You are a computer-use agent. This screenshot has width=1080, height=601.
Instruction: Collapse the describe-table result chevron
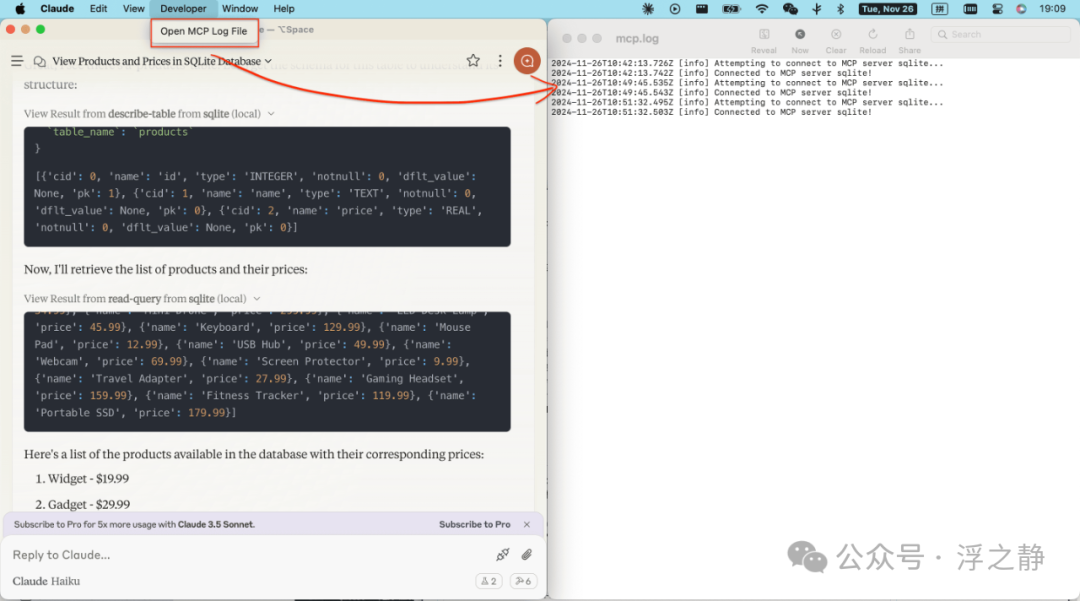coord(271,114)
